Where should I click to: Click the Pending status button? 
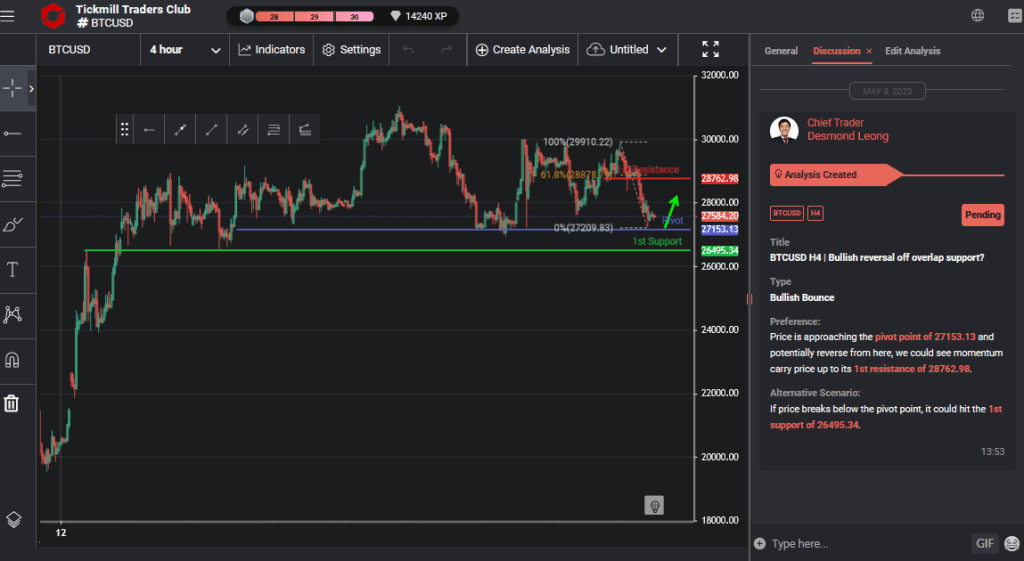983,215
